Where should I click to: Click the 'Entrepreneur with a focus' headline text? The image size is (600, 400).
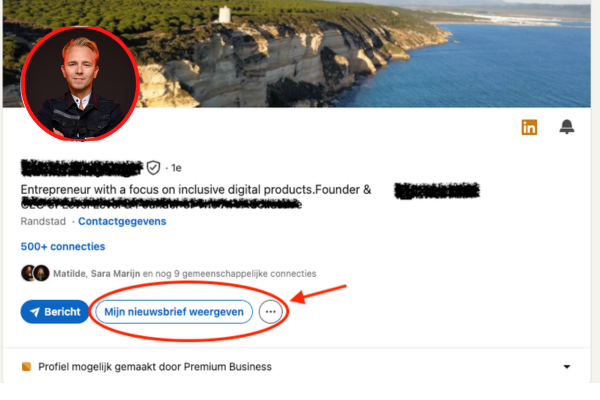(x=196, y=189)
